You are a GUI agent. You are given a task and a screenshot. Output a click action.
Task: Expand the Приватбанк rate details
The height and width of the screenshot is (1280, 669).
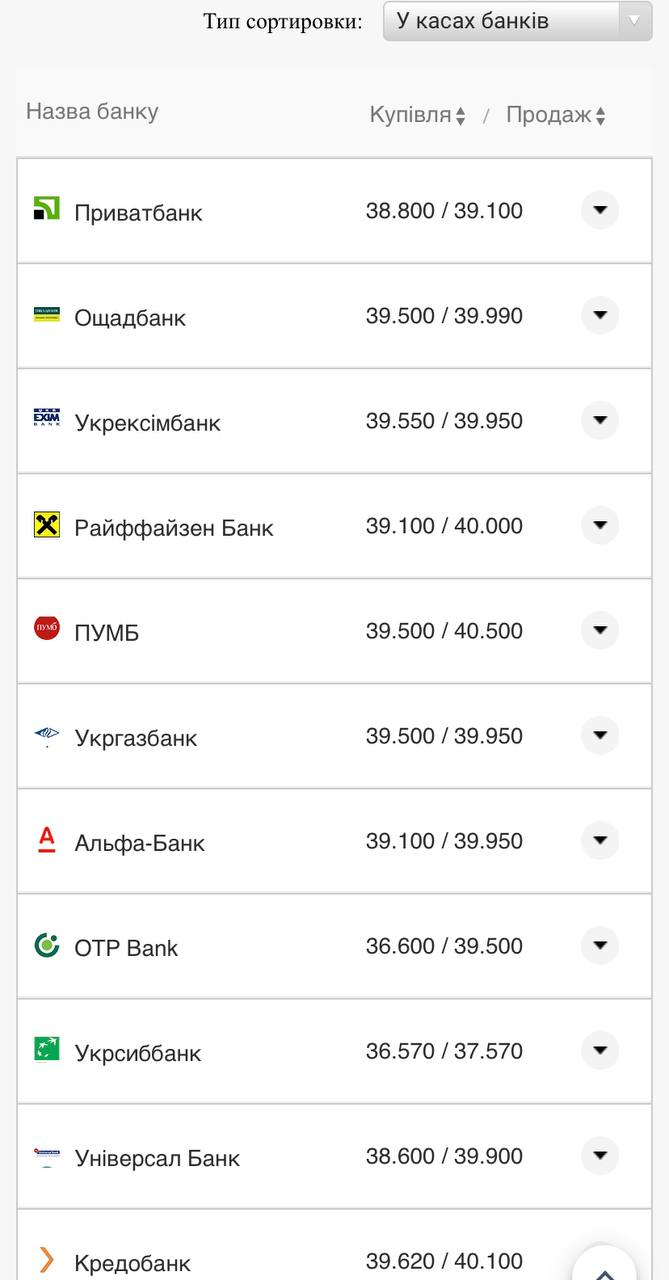(600, 210)
